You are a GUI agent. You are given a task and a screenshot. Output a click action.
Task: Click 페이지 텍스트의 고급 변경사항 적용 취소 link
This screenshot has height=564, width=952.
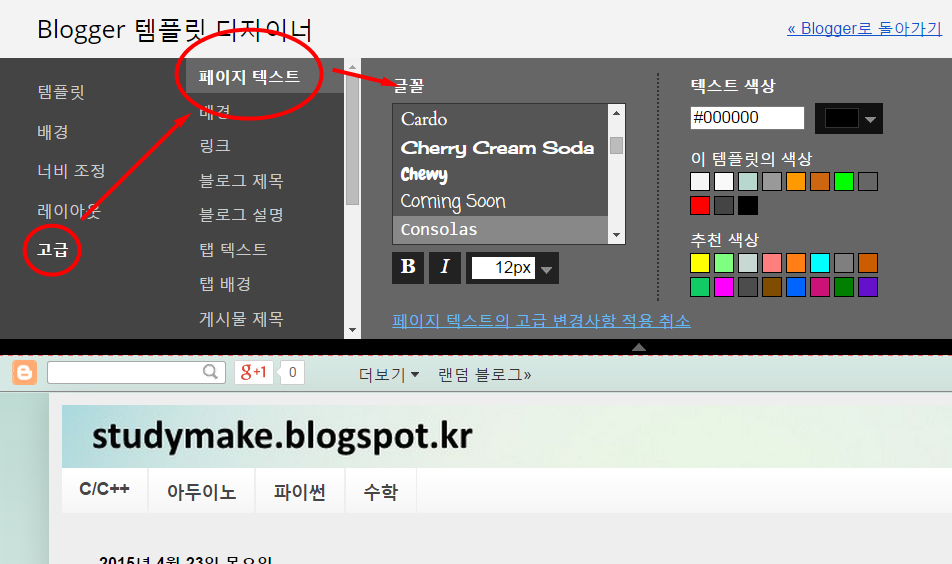click(541, 320)
